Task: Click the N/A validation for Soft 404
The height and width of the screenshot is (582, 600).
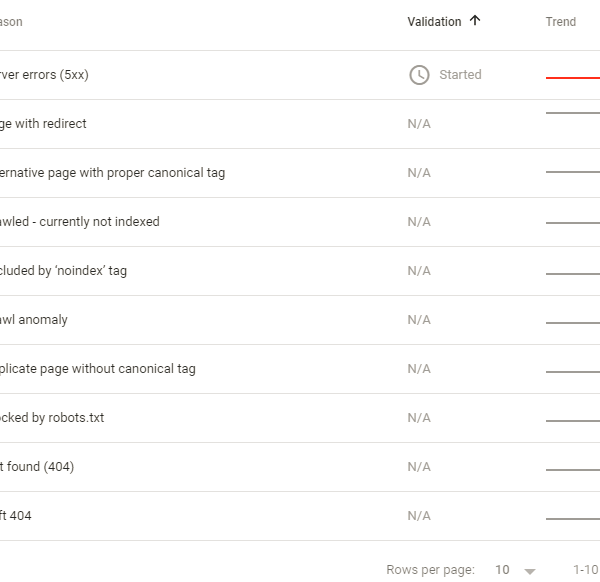Action: coord(419,516)
